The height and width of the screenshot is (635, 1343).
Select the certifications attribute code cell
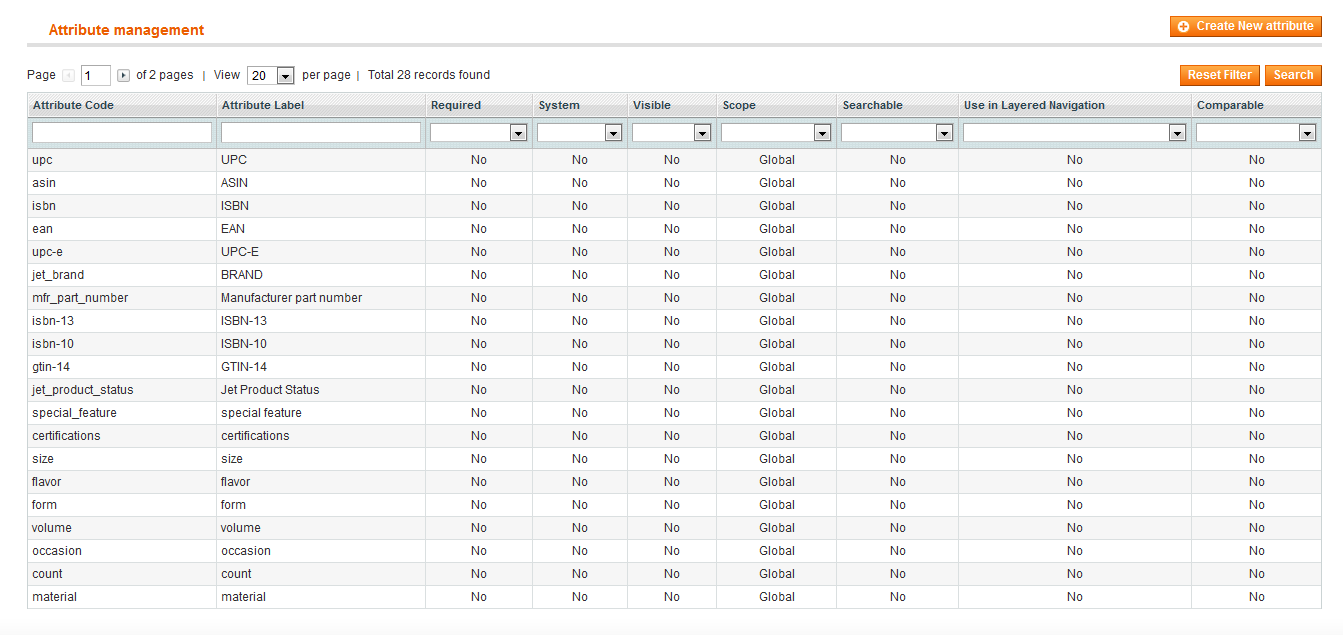122,436
